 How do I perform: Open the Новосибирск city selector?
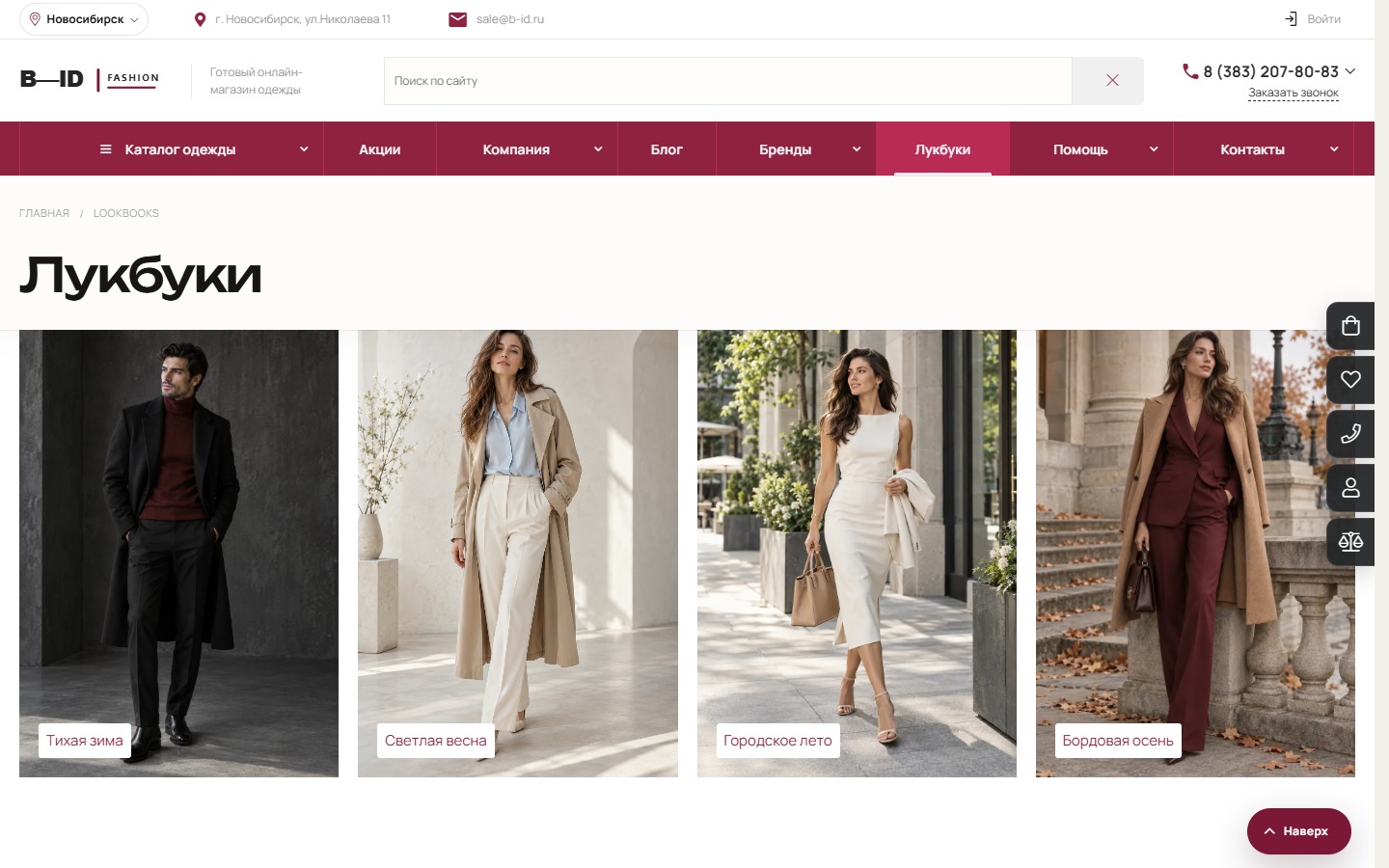[x=84, y=19]
